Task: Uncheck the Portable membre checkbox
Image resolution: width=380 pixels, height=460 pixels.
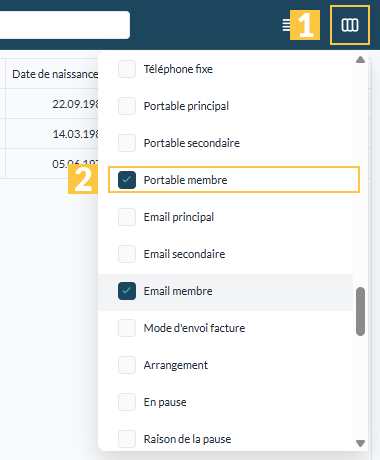Action: click(x=127, y=180)
